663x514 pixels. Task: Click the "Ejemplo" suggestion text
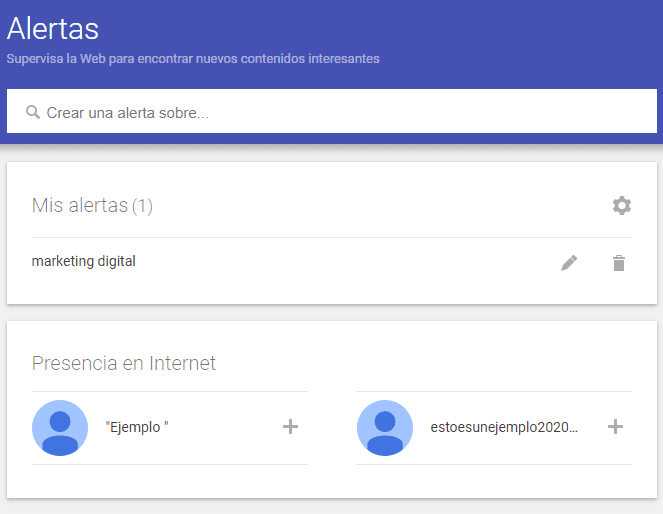(x=137, y=427)
